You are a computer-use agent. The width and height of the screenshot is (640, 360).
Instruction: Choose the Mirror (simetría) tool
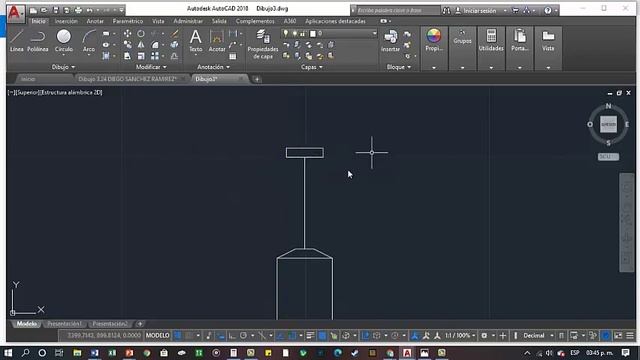click(x=141, y=44)
